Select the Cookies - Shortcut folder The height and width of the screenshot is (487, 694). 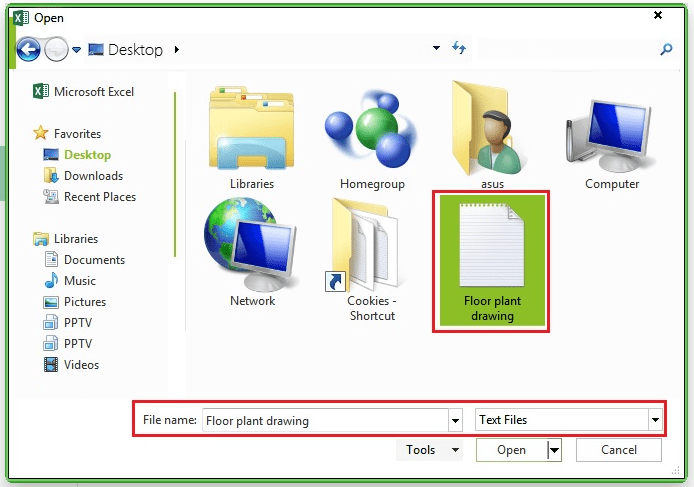coord(369,245)
